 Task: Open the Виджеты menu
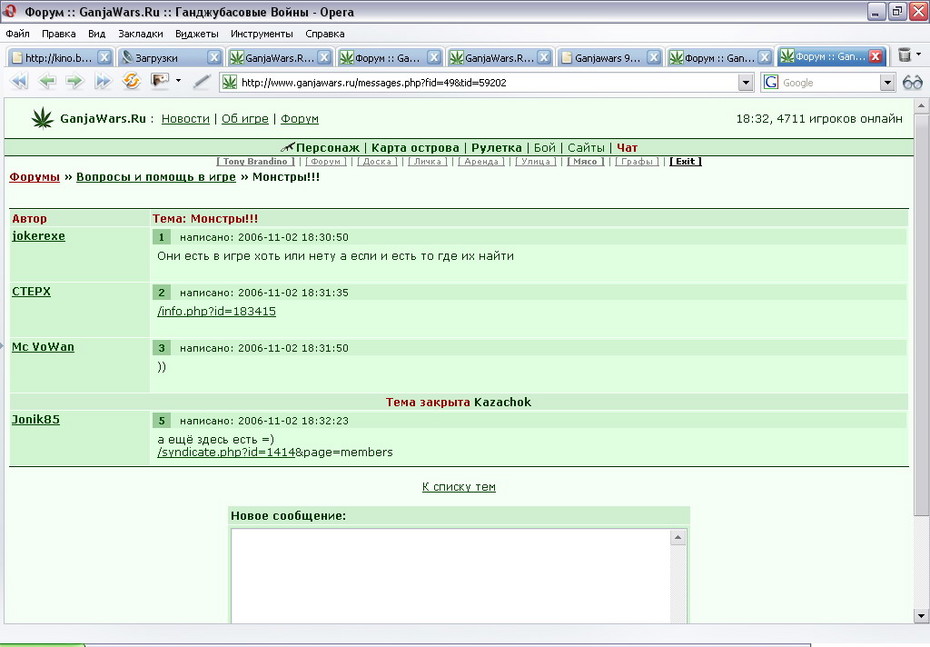click(x=197, y=34)
